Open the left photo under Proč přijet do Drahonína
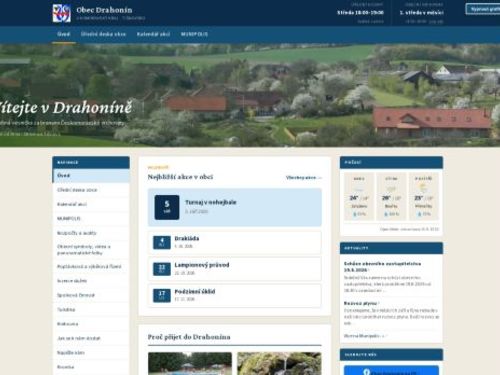 click(x=190, y=363)
